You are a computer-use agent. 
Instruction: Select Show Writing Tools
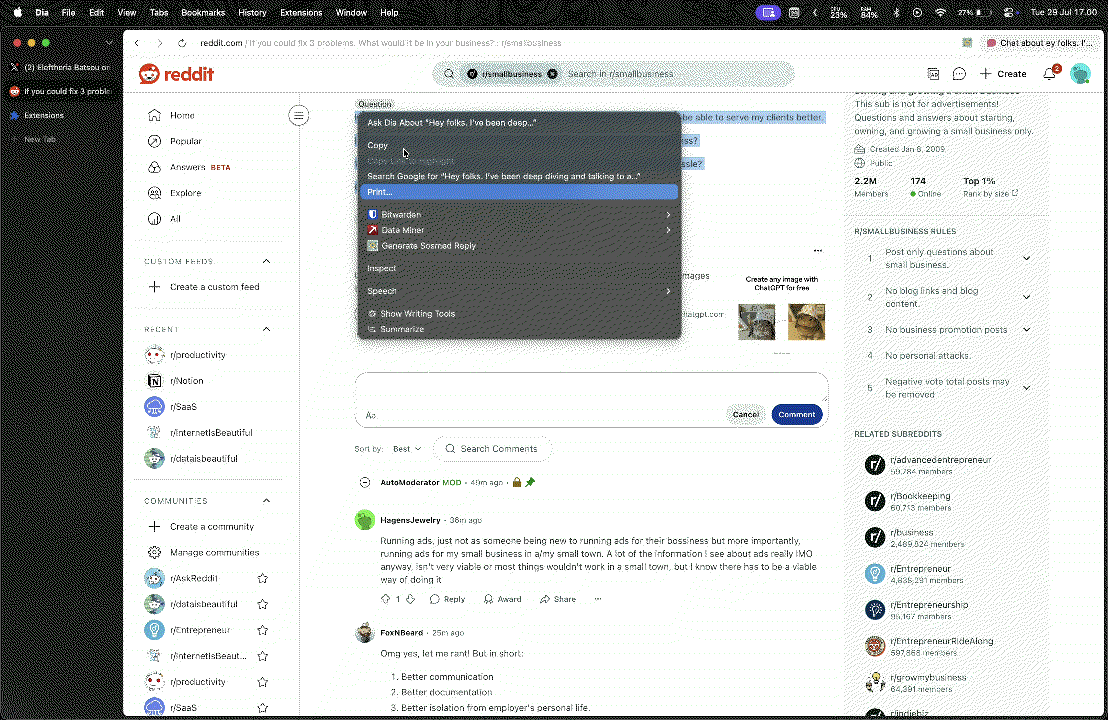tap(519, 314)
